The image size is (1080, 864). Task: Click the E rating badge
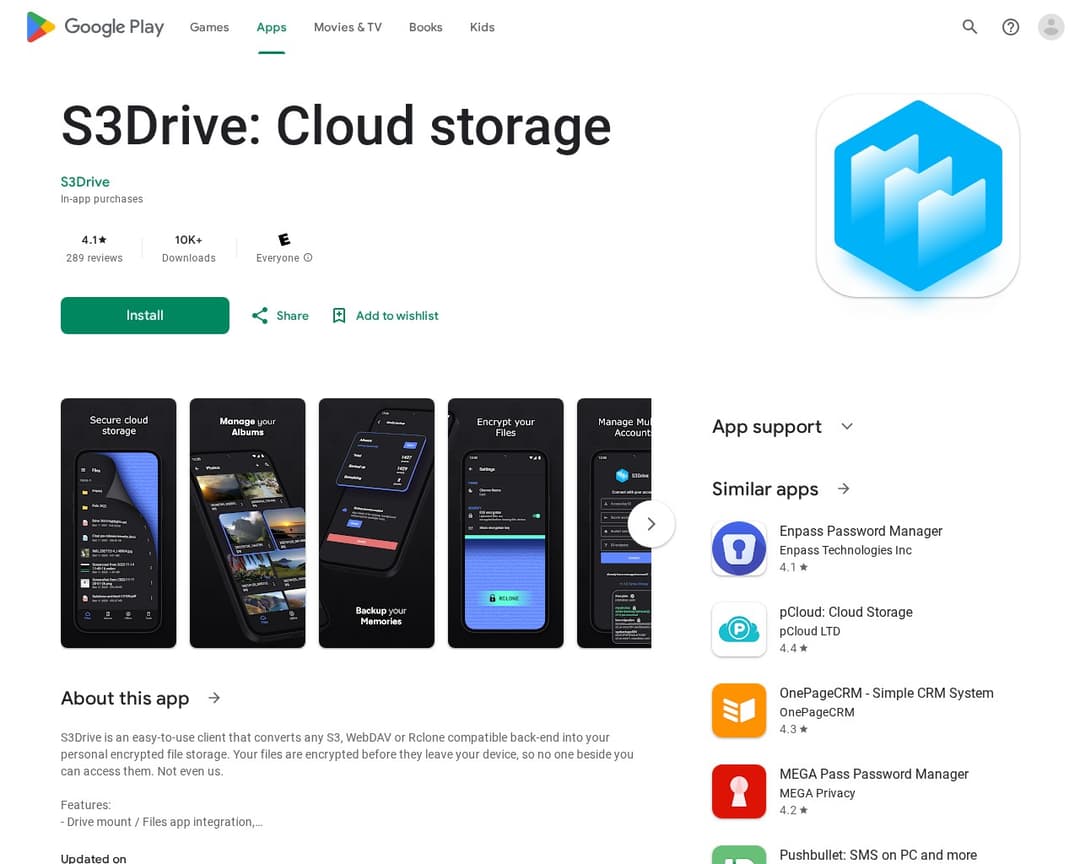click(284, 239)
